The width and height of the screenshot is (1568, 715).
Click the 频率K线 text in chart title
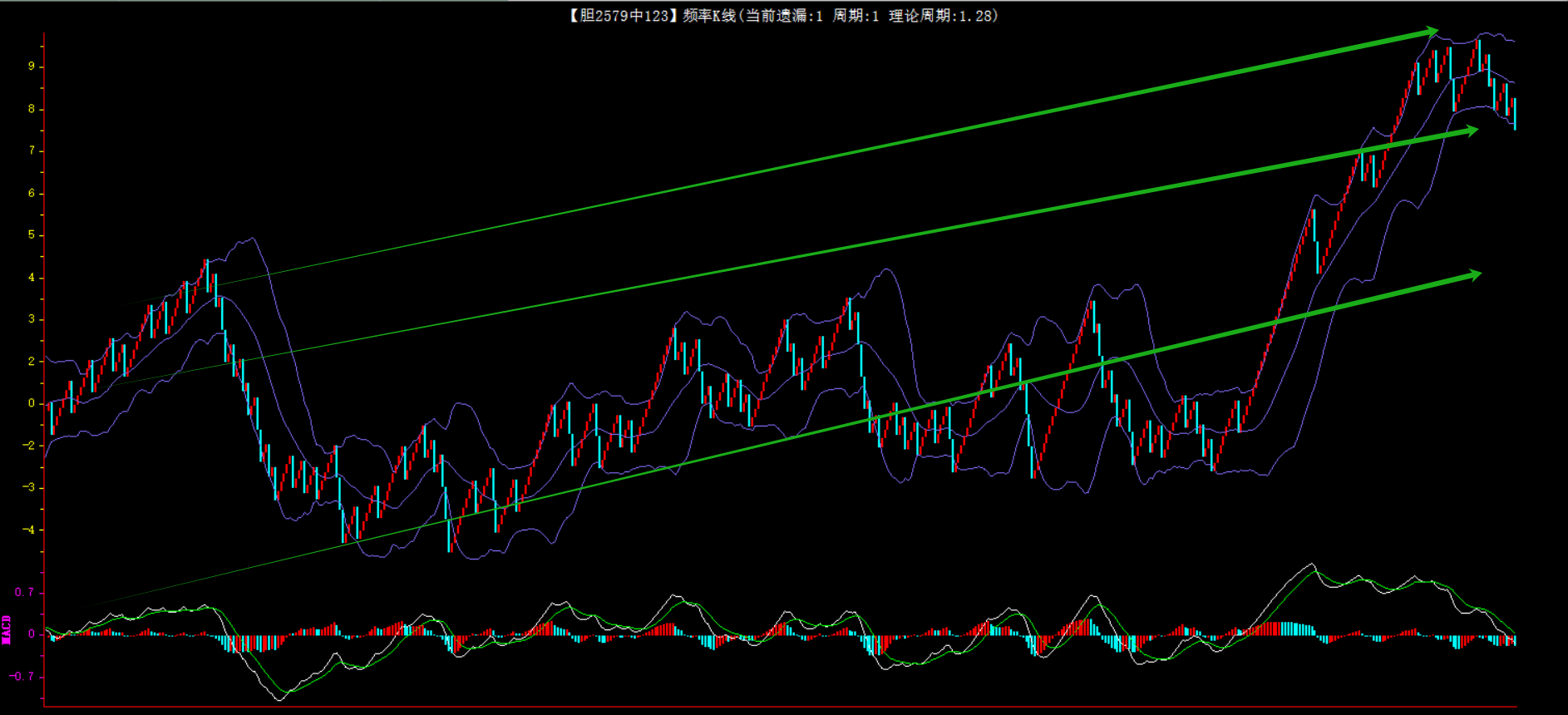[709, 16]
